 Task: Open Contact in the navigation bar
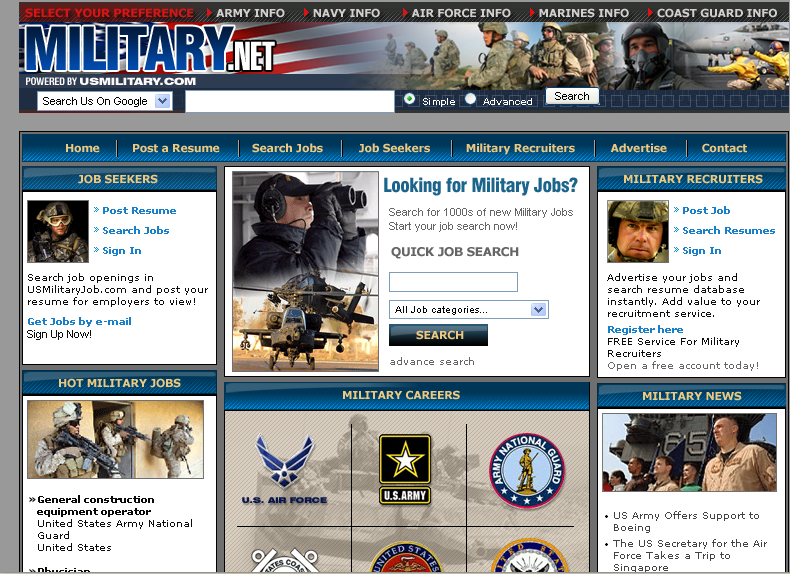pos(724,148)
